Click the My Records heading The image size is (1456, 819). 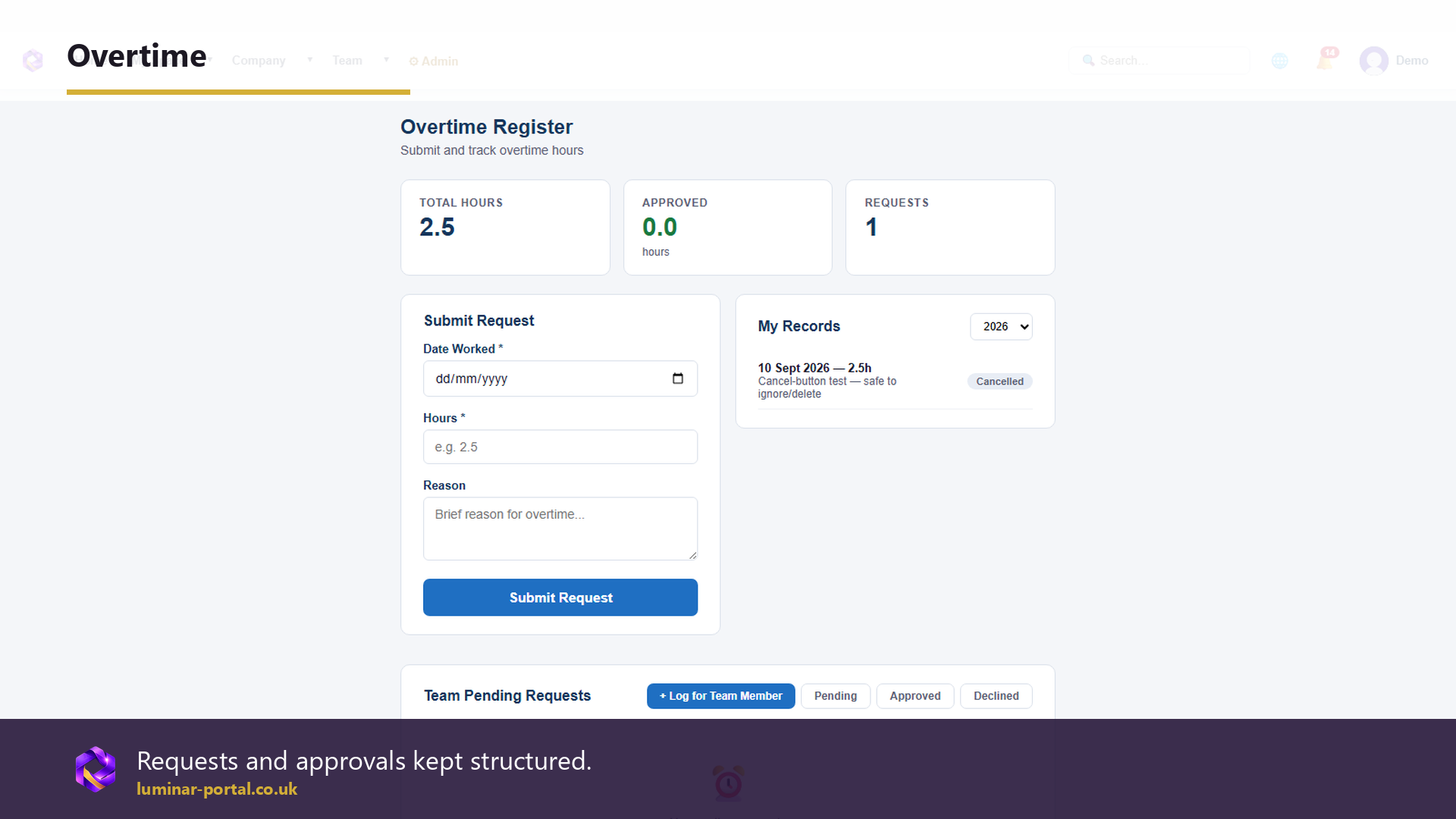point(799,326)
